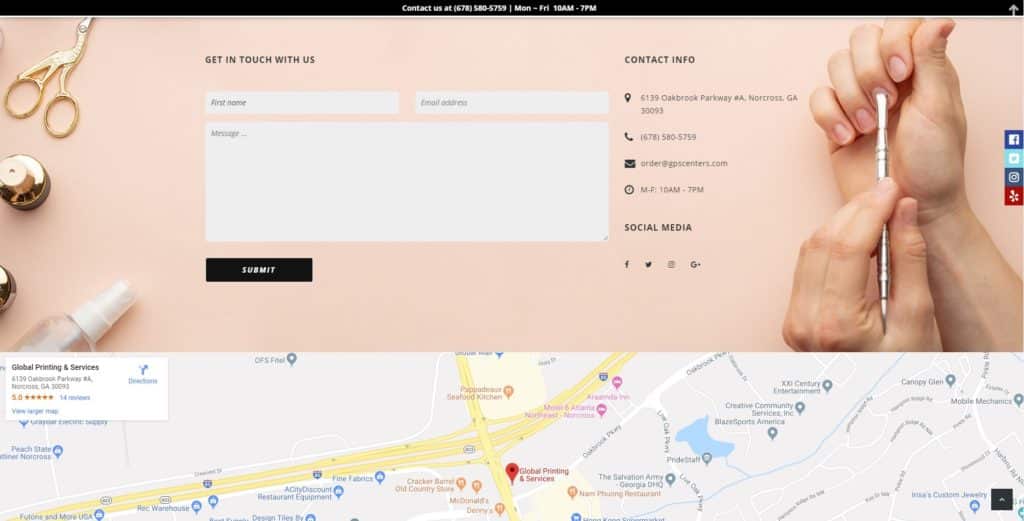1024x521 pixels.
Task: Click order@gpscenters.com email address
Action: tap(684, 163)
